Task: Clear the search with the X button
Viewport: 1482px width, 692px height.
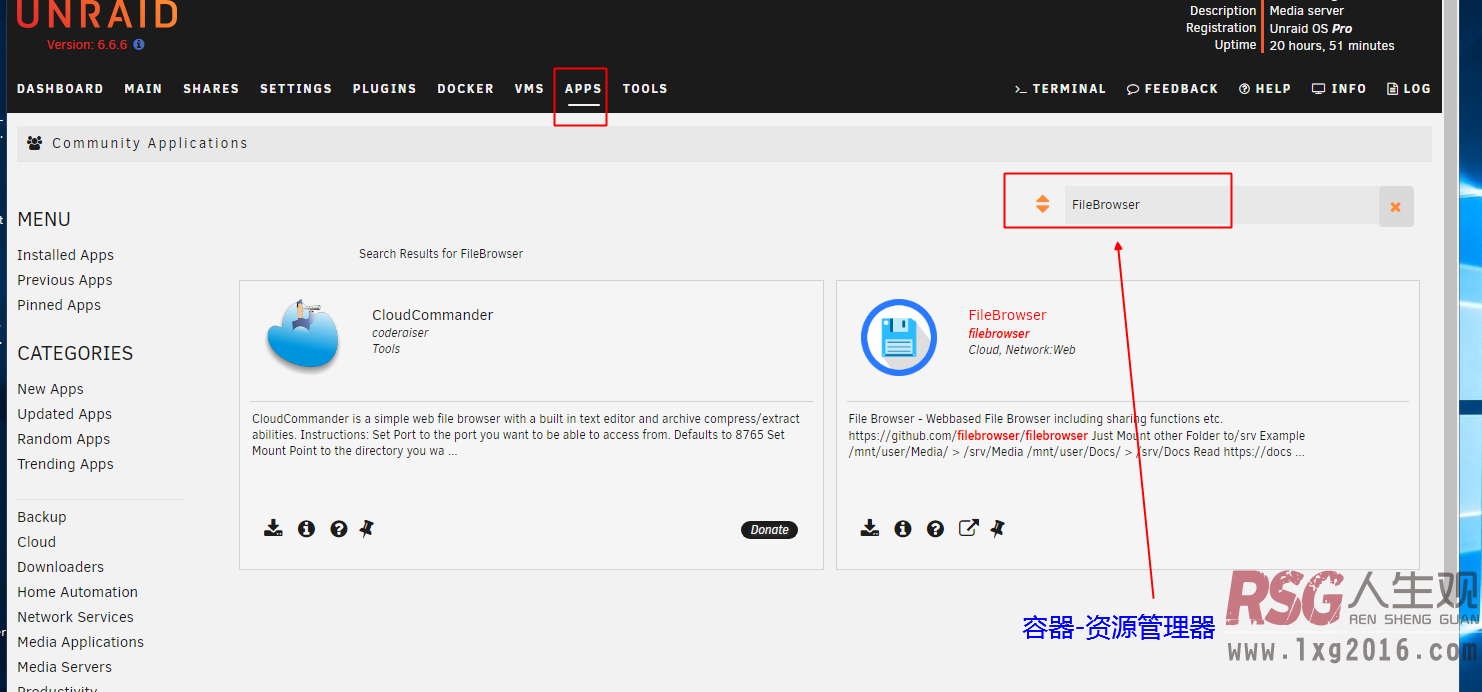Action: coord(1396,206)
